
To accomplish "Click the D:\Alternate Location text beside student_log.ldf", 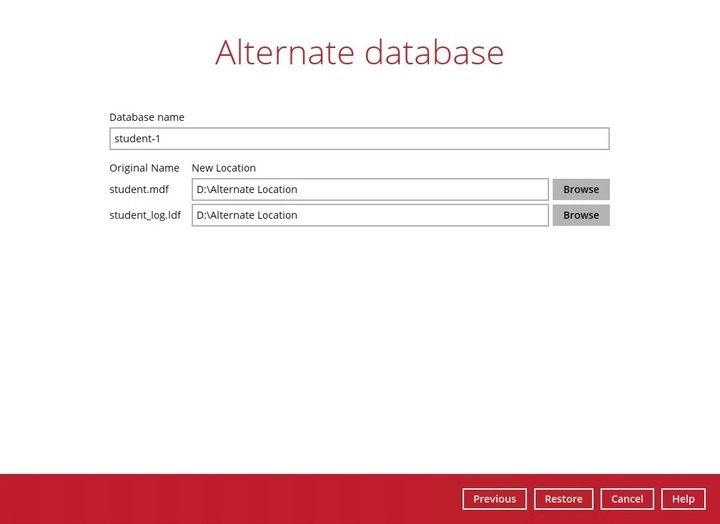I will [x=247, y=215].
